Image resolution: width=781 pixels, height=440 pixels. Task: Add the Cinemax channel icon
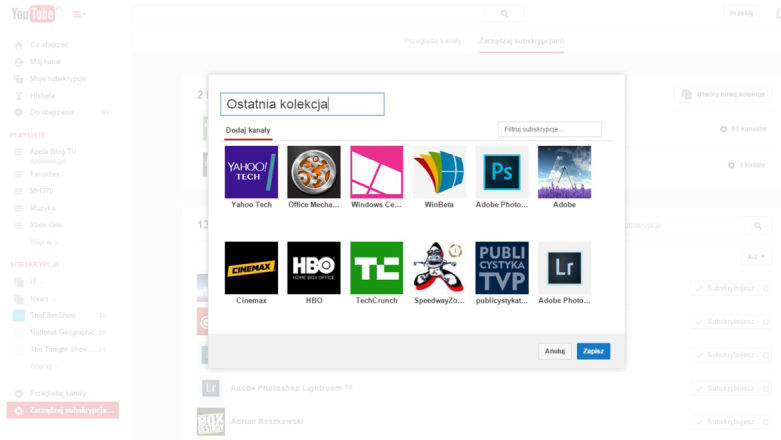click(x=251, y=268)
